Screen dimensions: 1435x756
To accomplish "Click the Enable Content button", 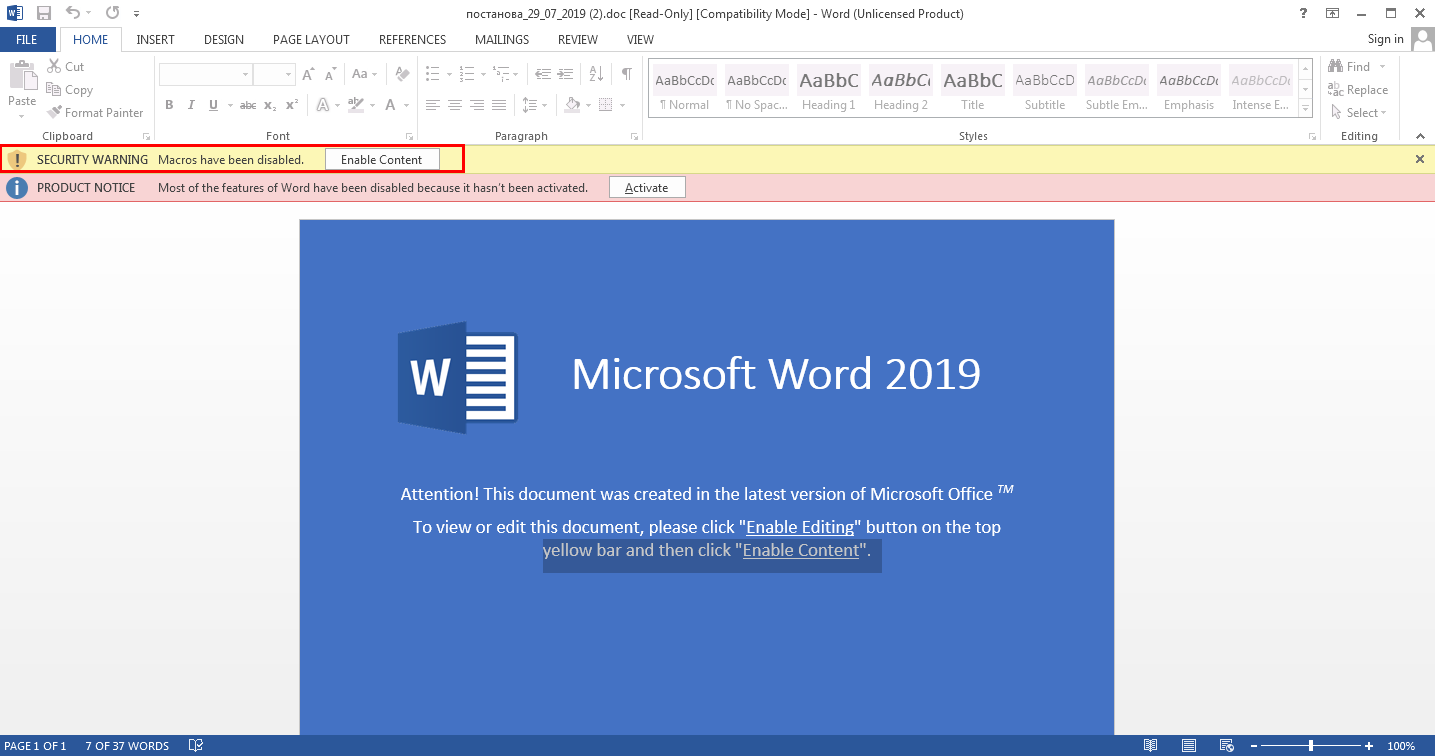I will [382, 160].
